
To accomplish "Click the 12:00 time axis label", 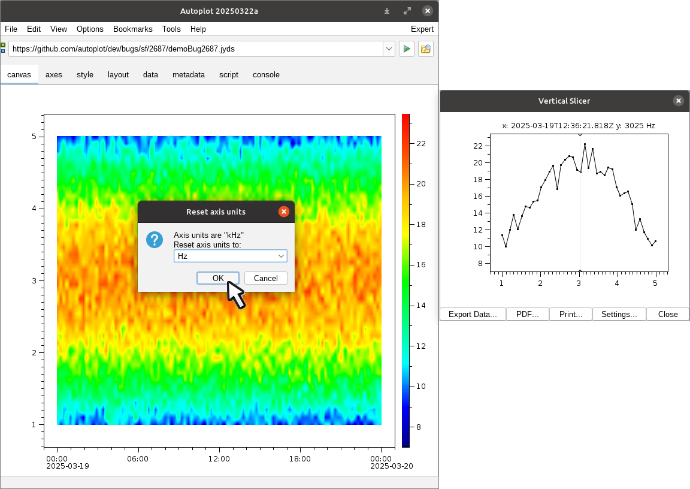I will coord(219,459).
